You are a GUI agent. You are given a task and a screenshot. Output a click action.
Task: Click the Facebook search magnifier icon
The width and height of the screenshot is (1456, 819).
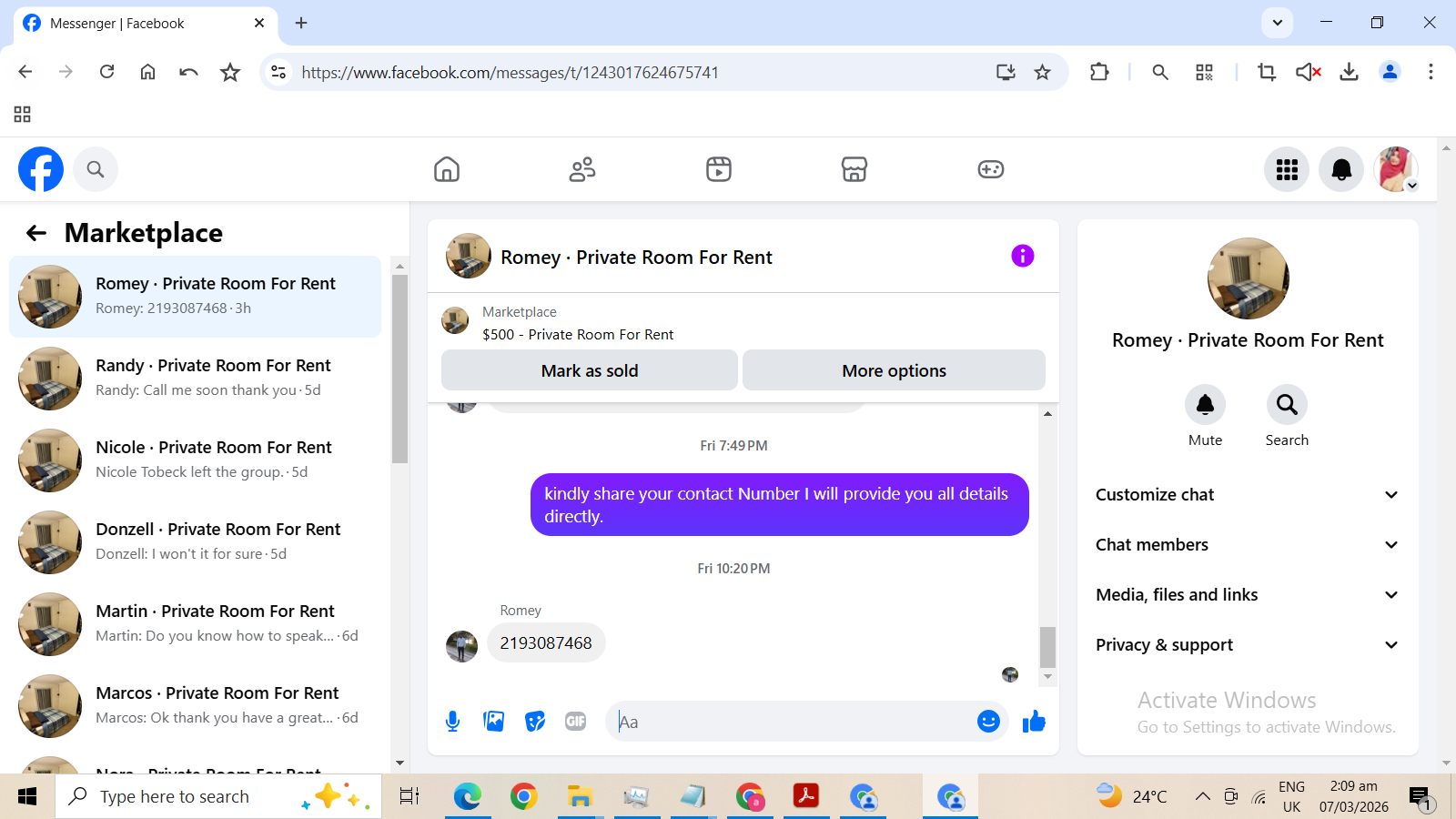[x=96, y=169]
